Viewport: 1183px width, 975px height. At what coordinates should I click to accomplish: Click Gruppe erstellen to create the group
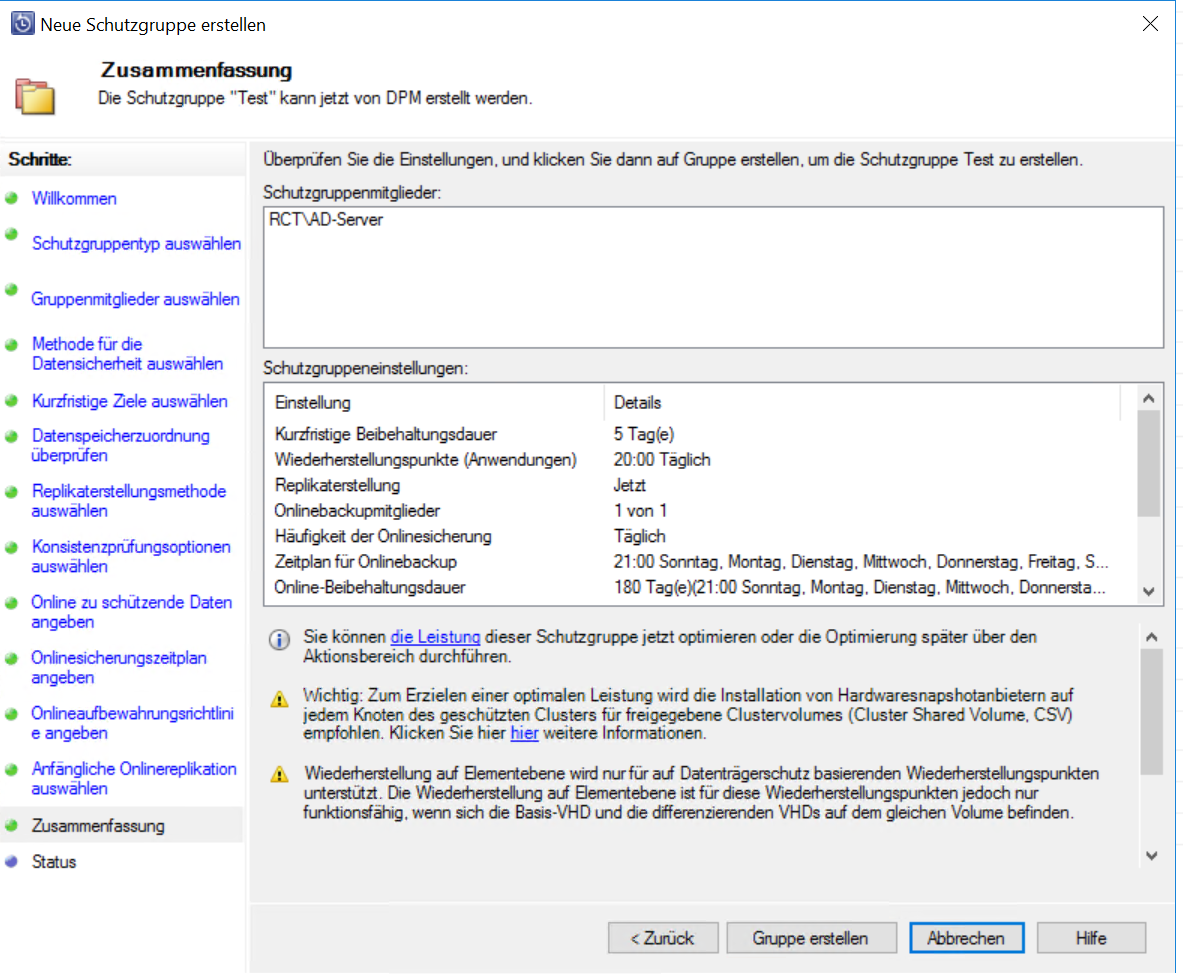pos(811,938)
